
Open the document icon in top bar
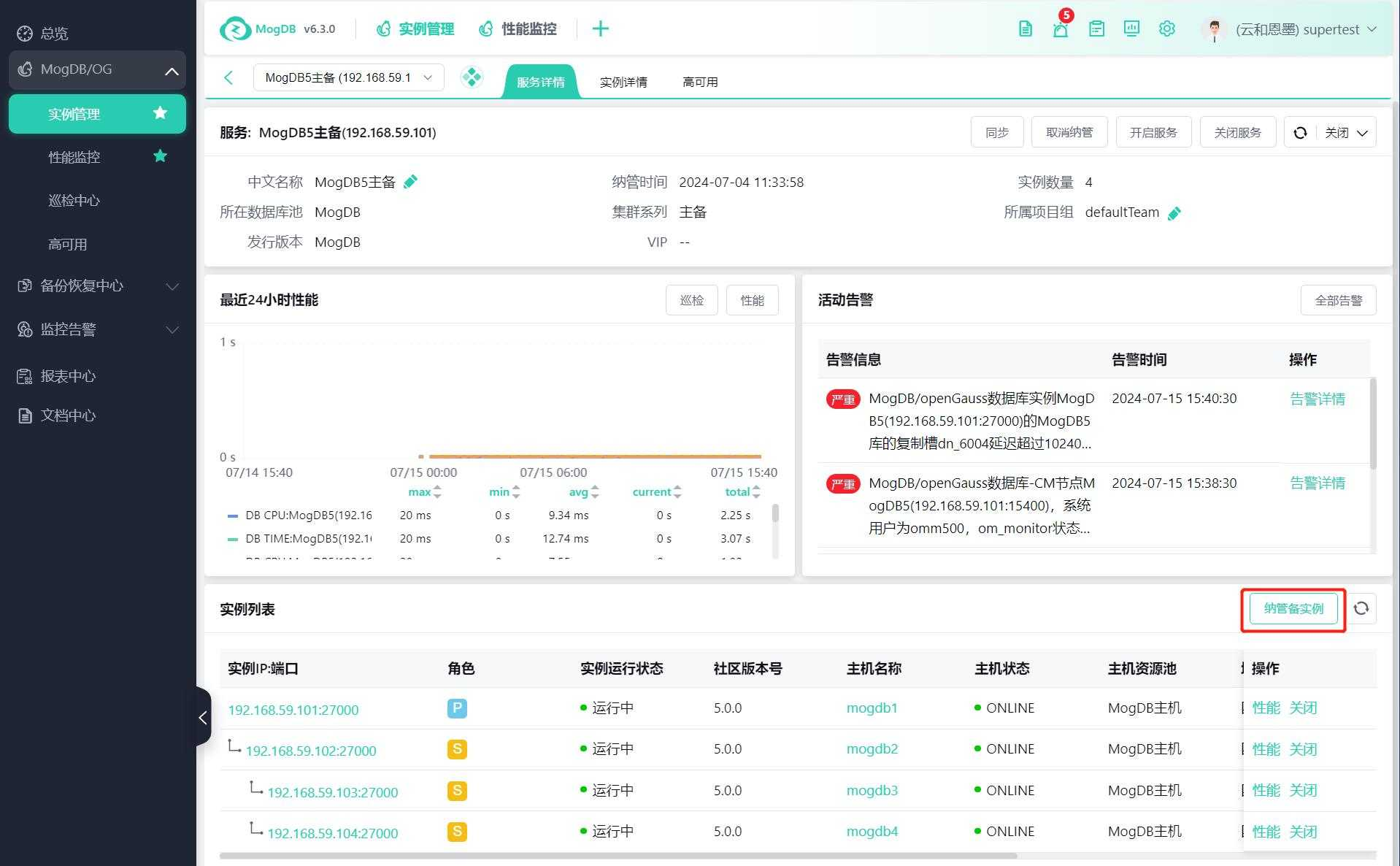point(1025,29)
